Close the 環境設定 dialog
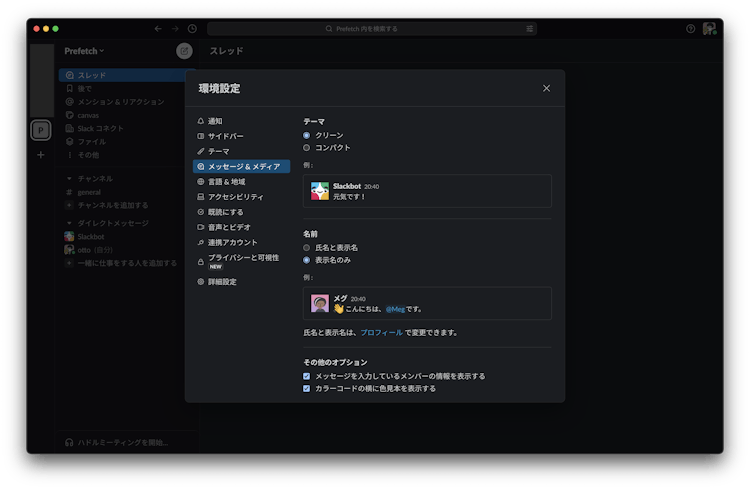This screenshot has height=489, width=750. (546, 89)
